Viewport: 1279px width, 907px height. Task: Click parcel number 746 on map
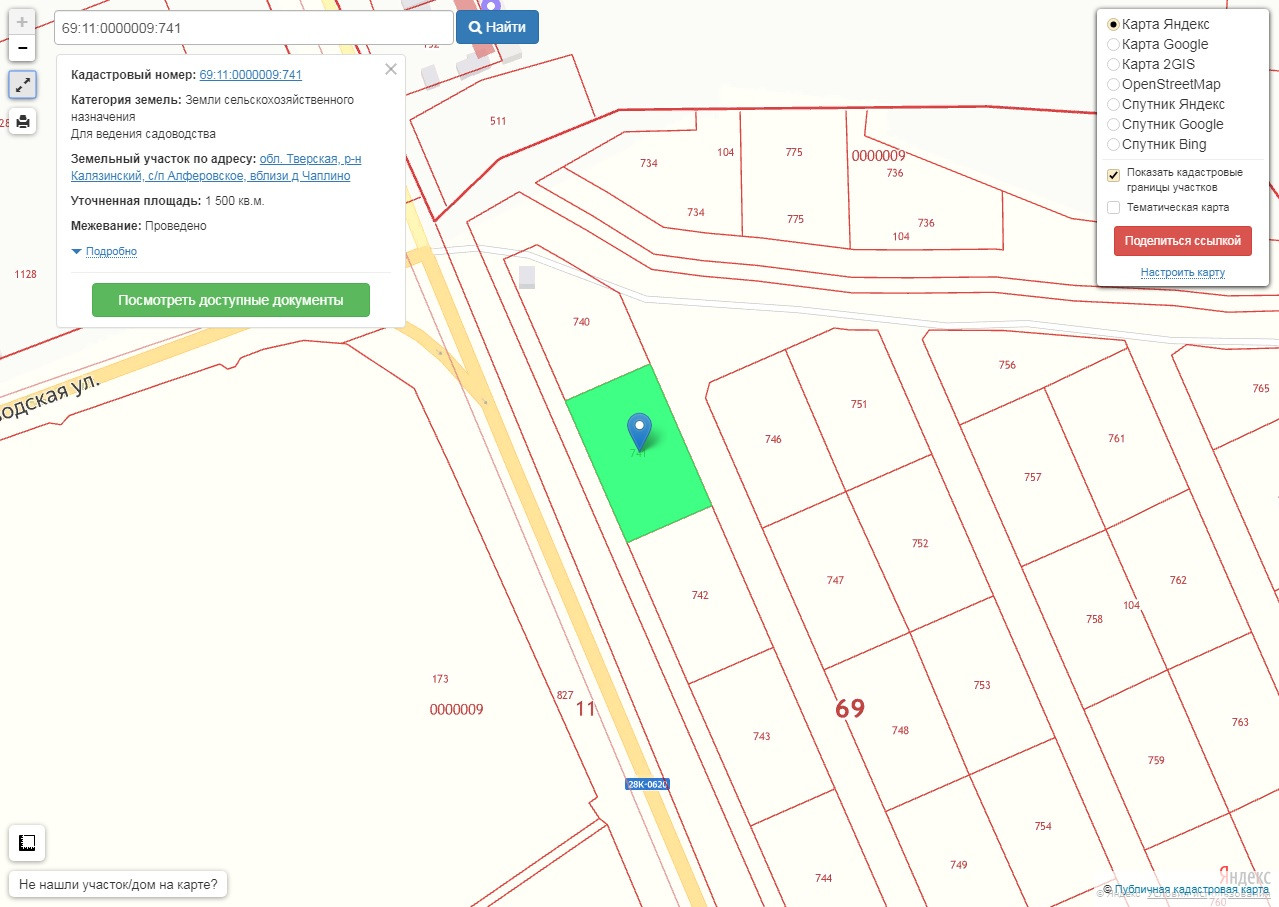(773, 439)
